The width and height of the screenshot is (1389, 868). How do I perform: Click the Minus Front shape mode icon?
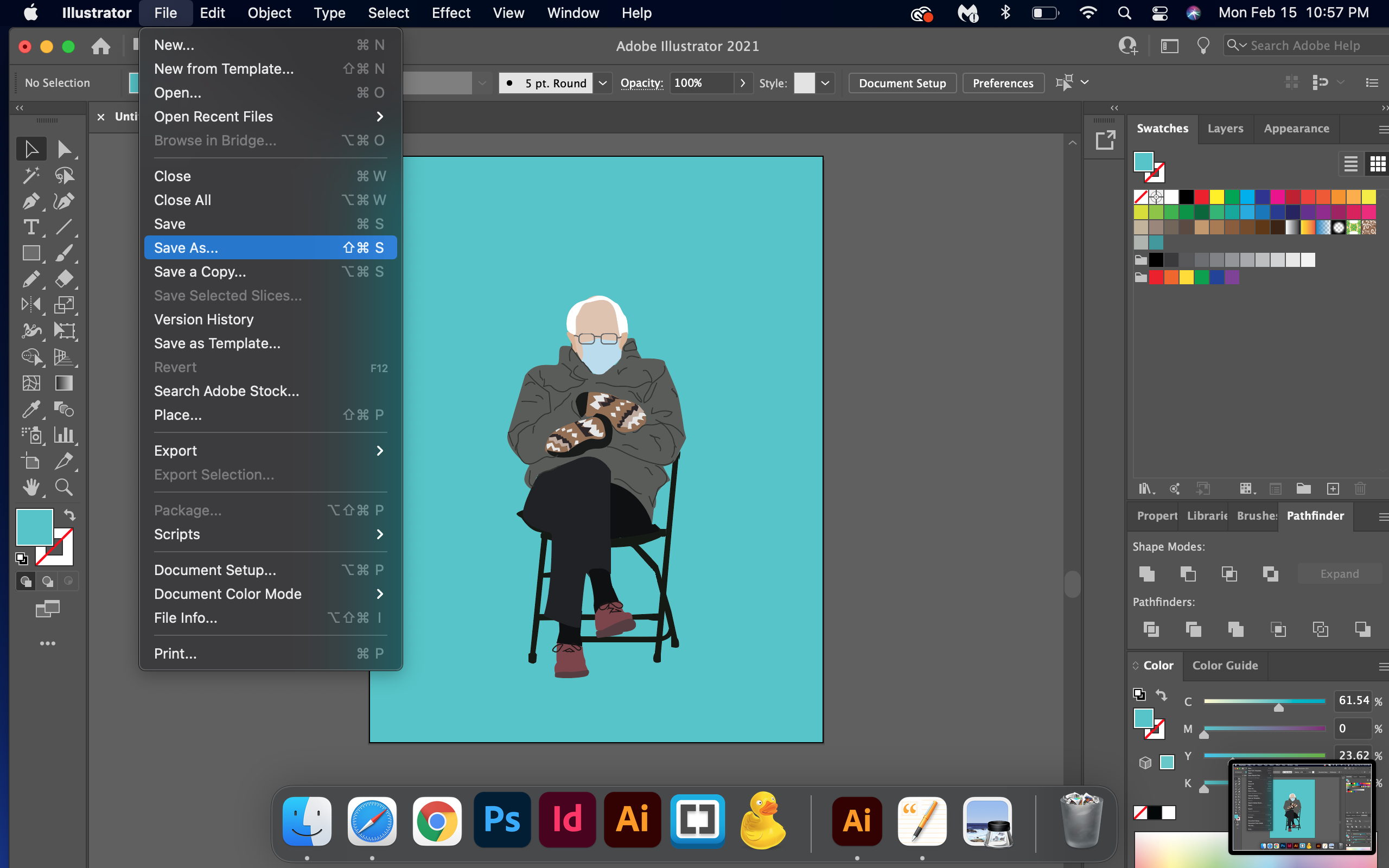[x=1188, y=573]
